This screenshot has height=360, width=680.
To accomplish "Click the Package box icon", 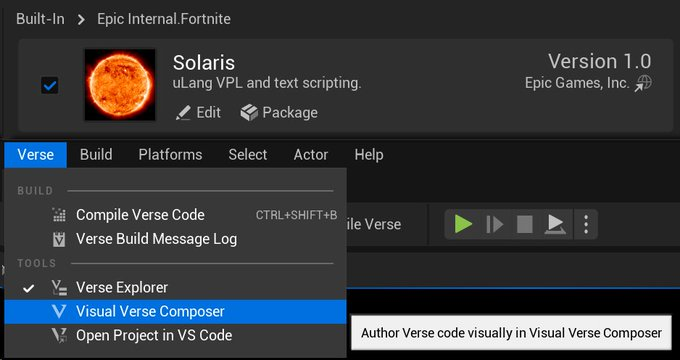I will tap(249, 113).
